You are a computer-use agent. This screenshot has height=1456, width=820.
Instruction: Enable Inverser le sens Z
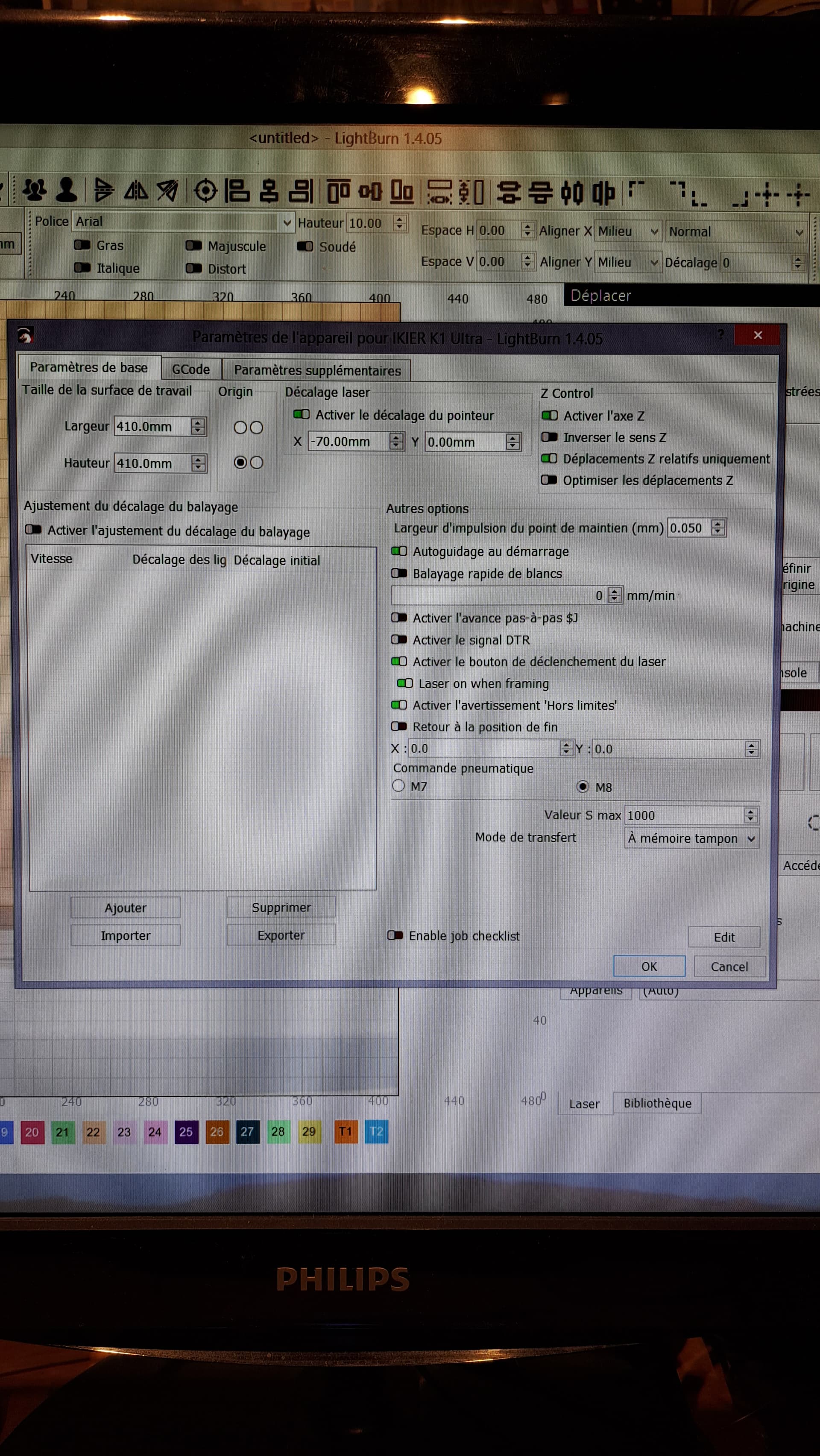[549, 437]
